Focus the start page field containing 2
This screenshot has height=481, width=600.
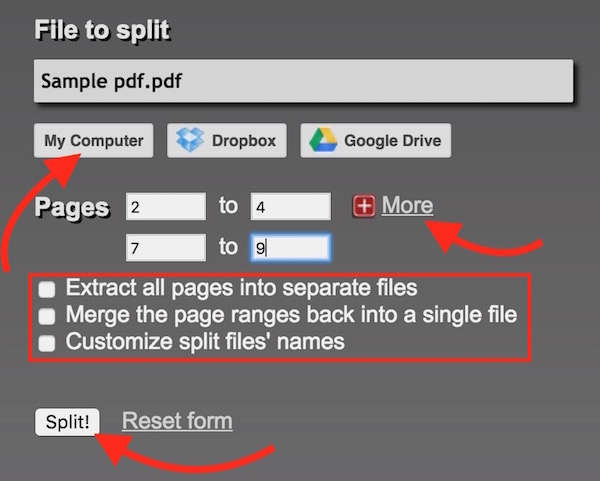click(166, 207)
